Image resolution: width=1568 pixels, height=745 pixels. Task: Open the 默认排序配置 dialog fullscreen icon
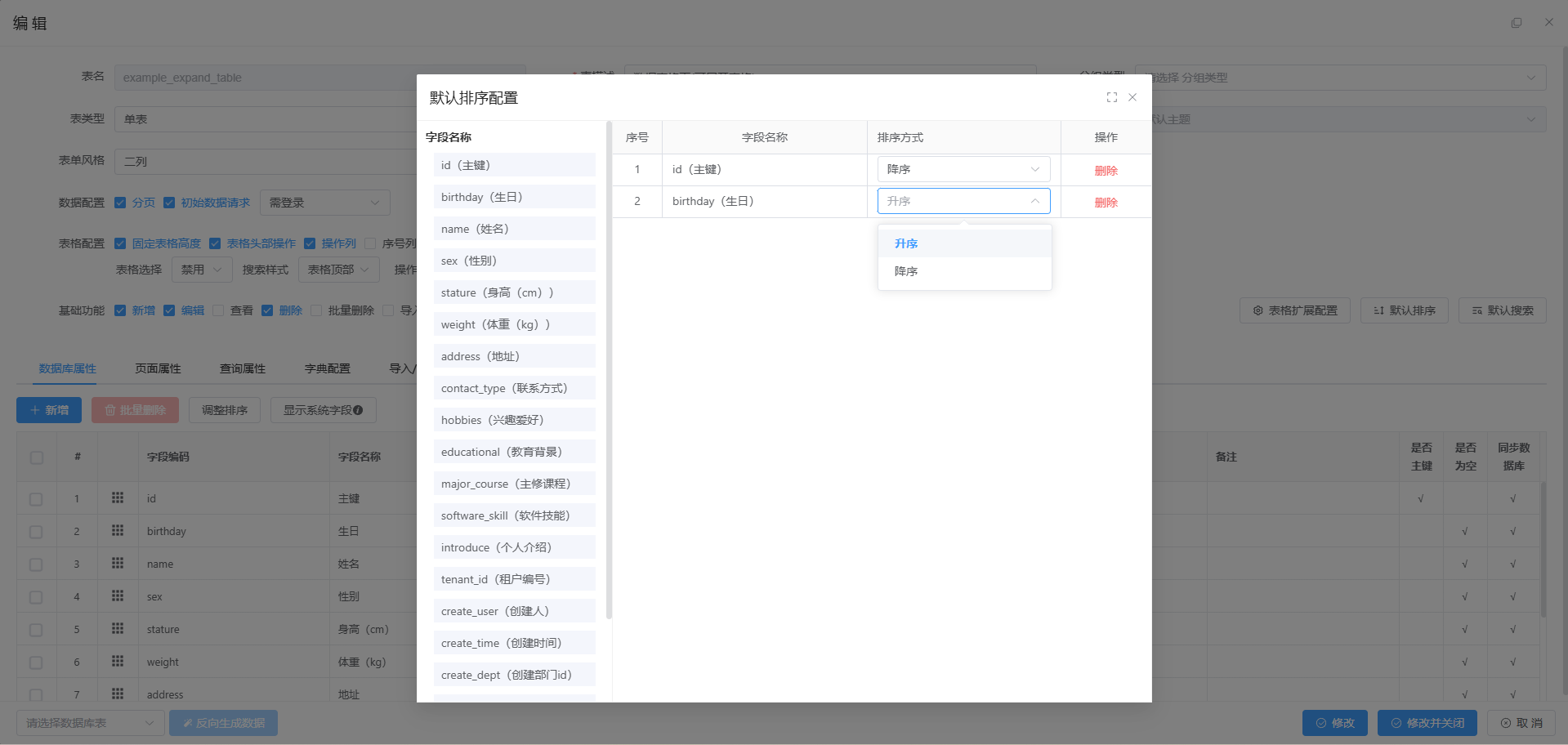click(1111, 97)
